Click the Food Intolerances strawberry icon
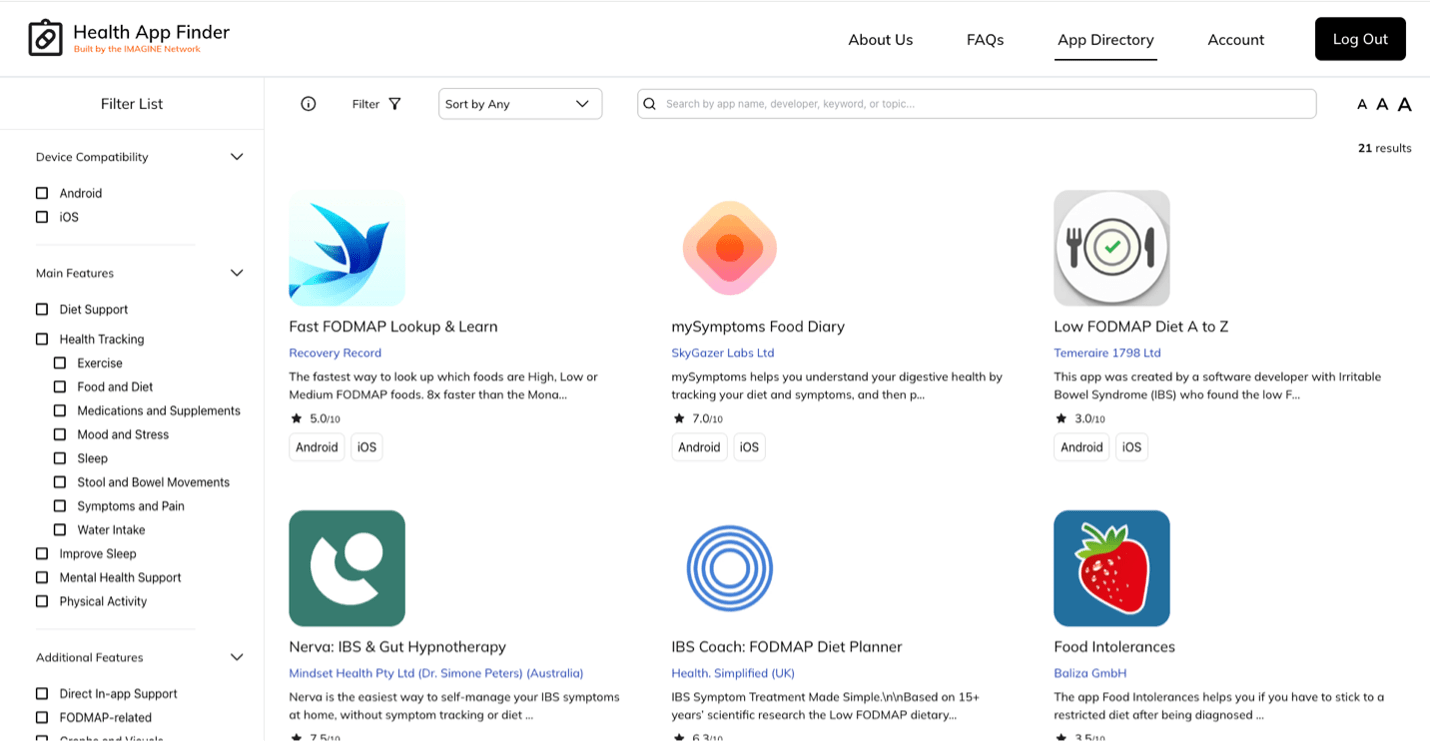The image size is (1430, 745). pos(1111,568)
